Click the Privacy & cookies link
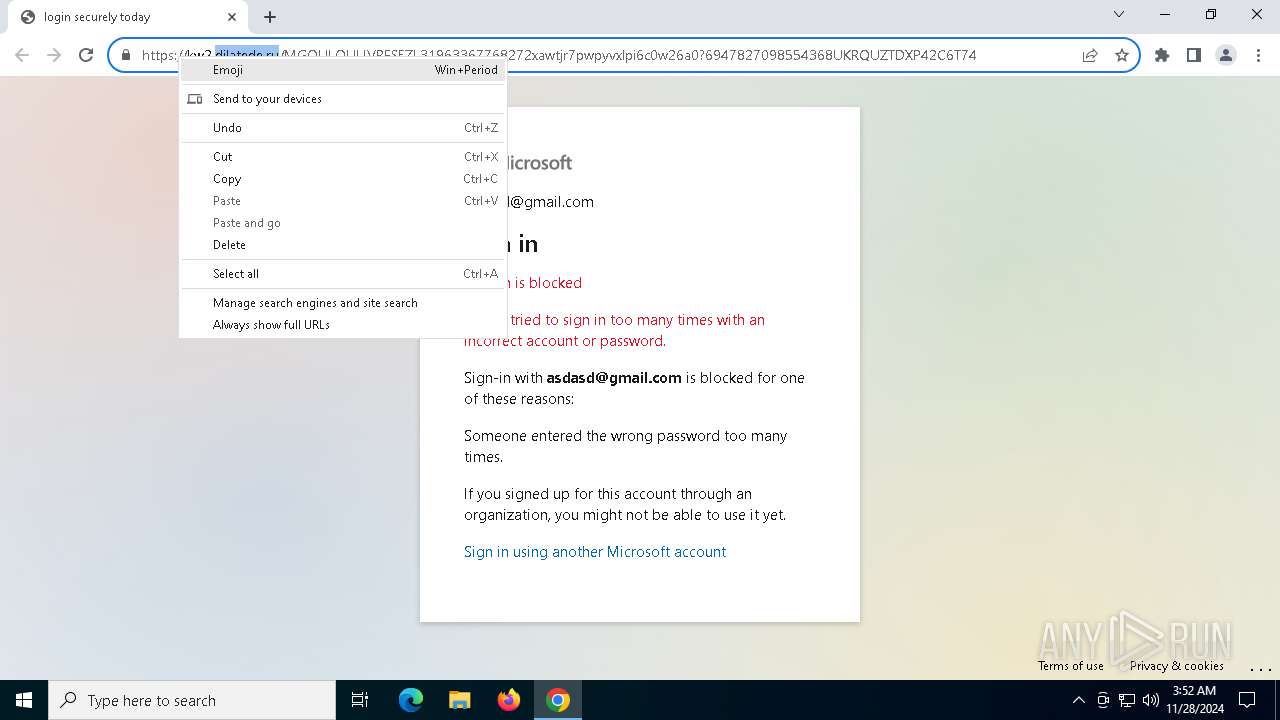 pyautogui.click(x=1177, y=666)
